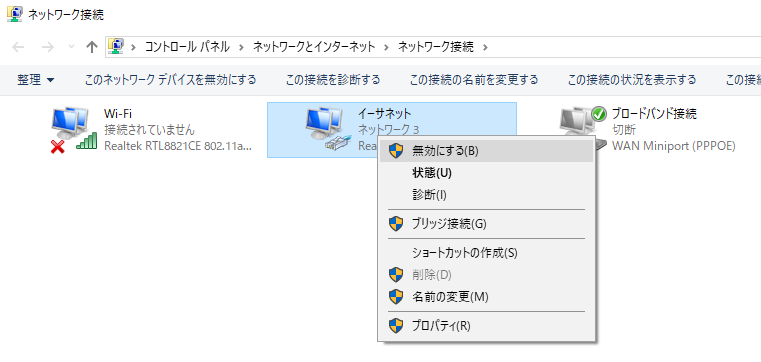Click the address bar network icon

pos(116,47)
